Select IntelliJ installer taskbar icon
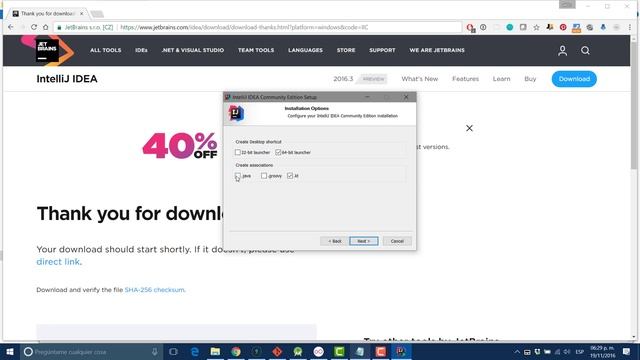 click(401, 351)
